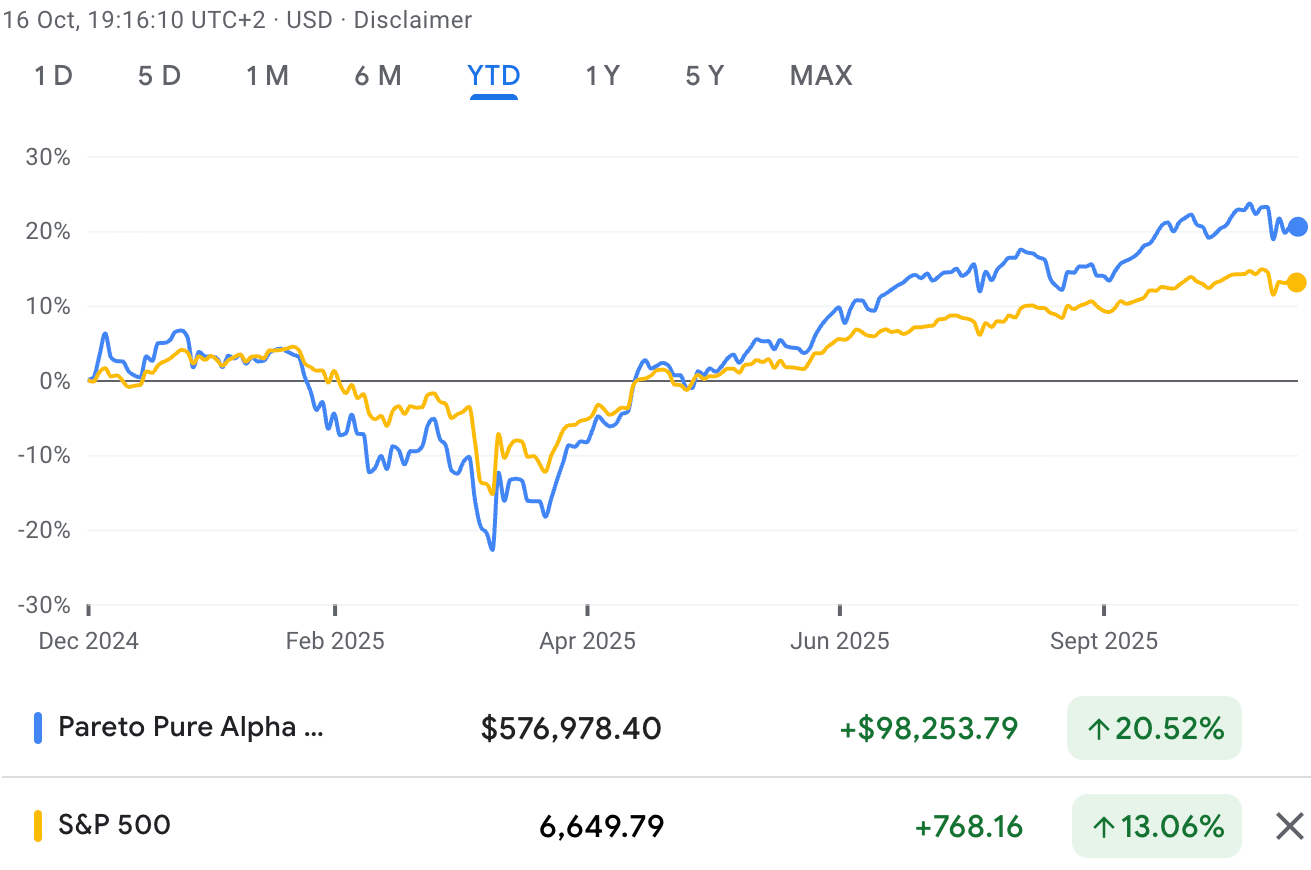Select the S&P 500 legend row
This screenshot has height=870, width=1311.
115,826
